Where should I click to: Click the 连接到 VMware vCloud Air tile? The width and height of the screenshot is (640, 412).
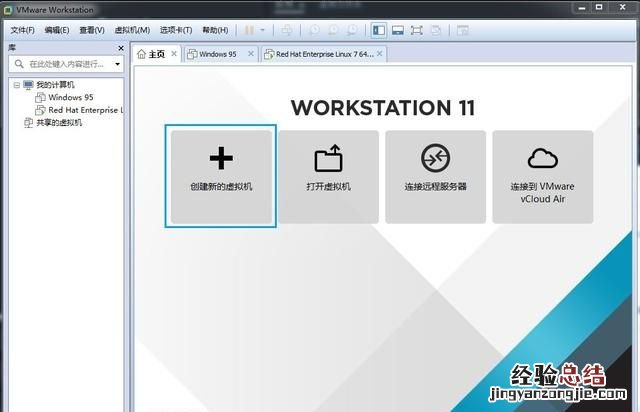[542, 177]
